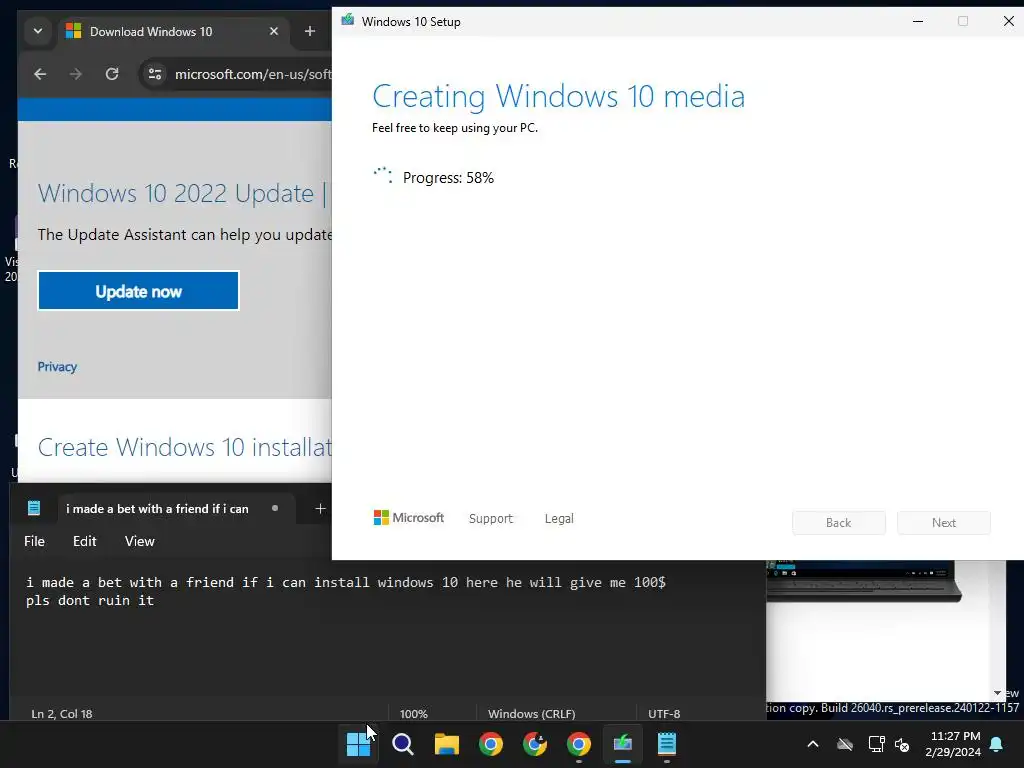Select Windows 10 Setup taskbar icon
The width and height of the screenshot is (1024, 768).
click(x=623, y=744)
